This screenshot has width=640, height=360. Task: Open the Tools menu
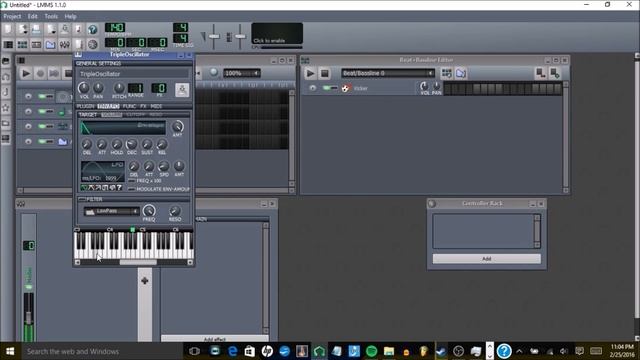(51, 16)
